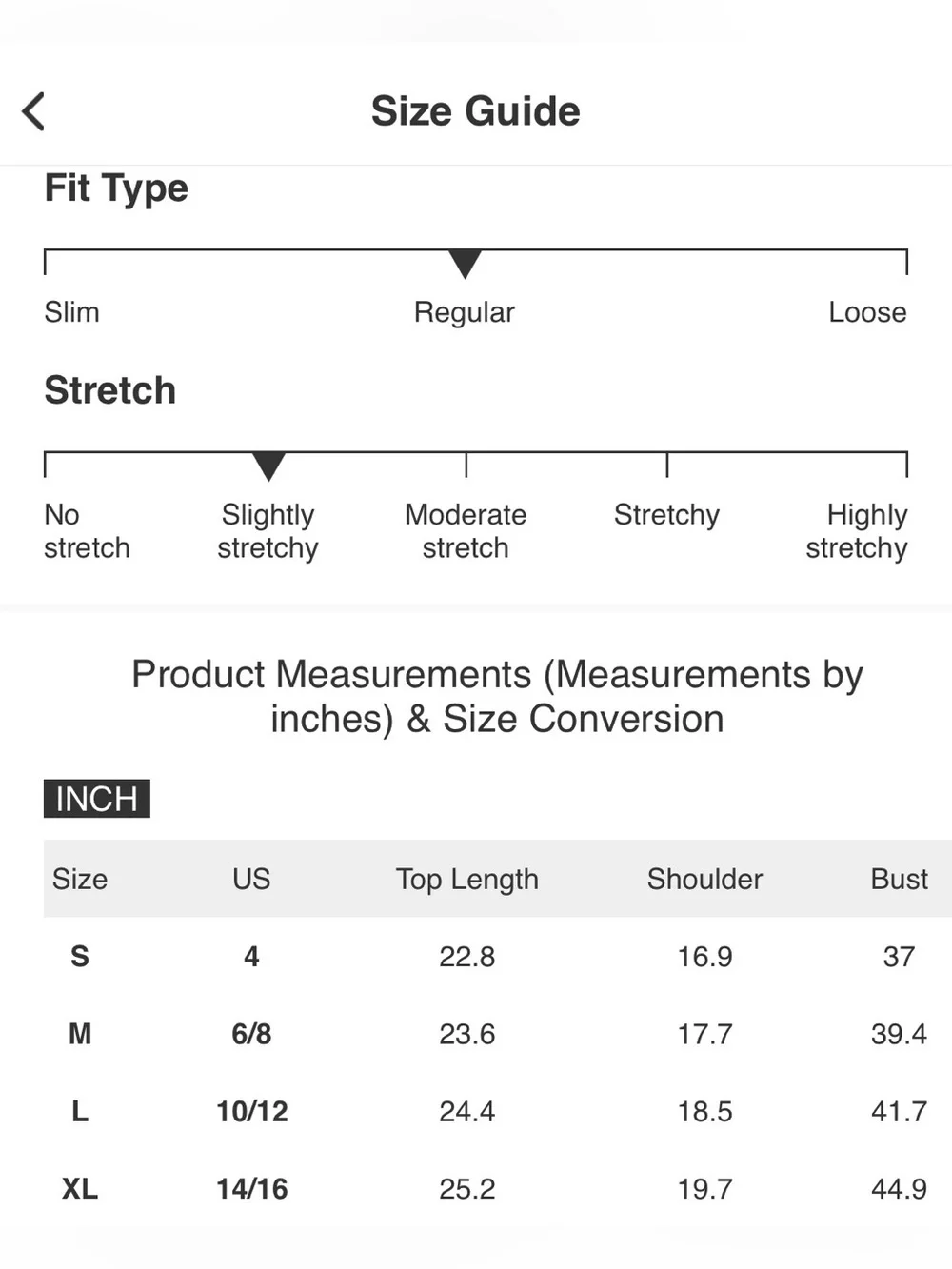This screenshot has height=1269, width=952.
Task: Select the size XL row
Action: [x=498, y=1189]
